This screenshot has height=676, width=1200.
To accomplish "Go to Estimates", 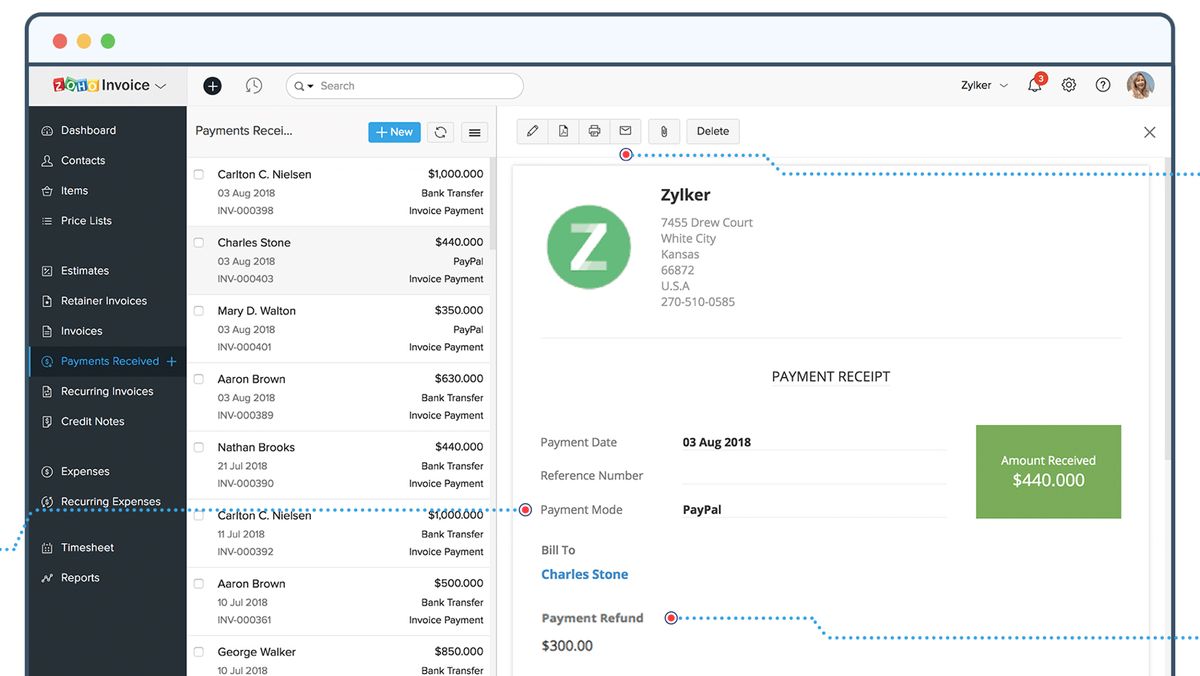I will tap(85, 270).
